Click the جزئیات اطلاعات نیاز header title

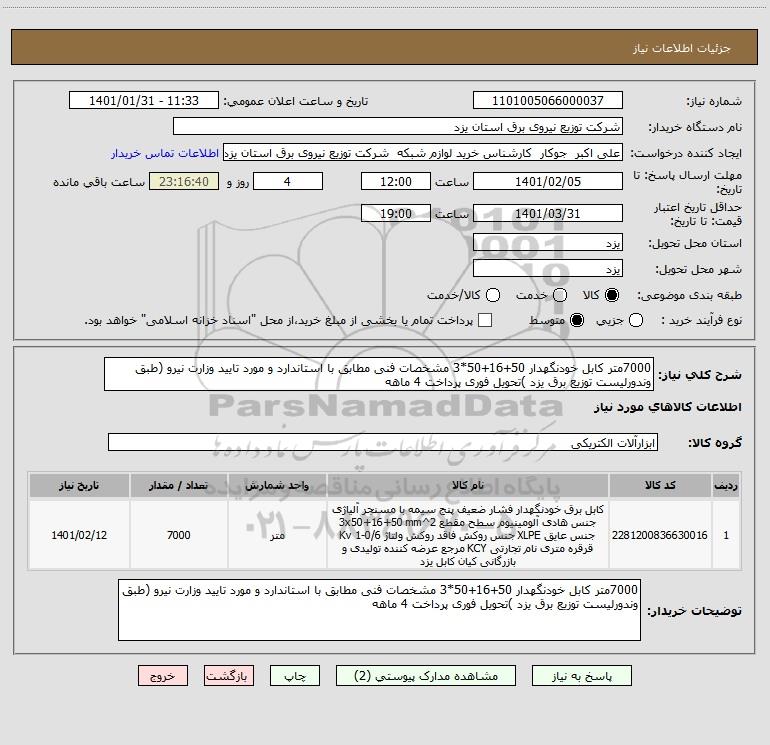(682, 48)
